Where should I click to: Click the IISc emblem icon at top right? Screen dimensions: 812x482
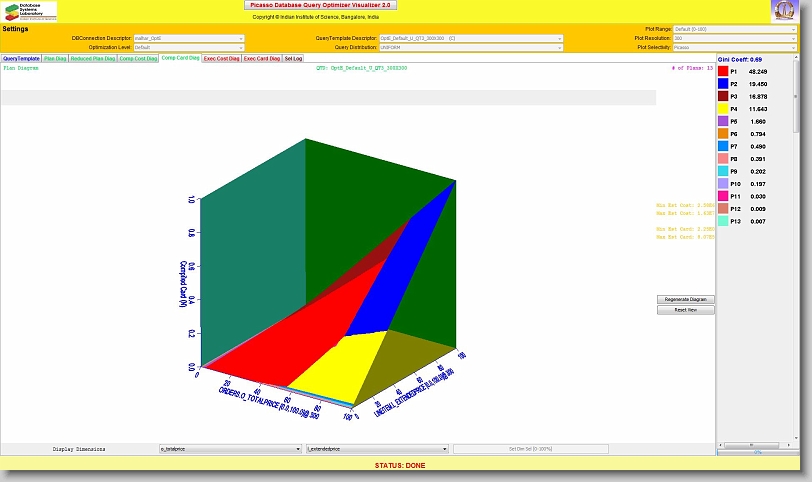coord(785,11)
